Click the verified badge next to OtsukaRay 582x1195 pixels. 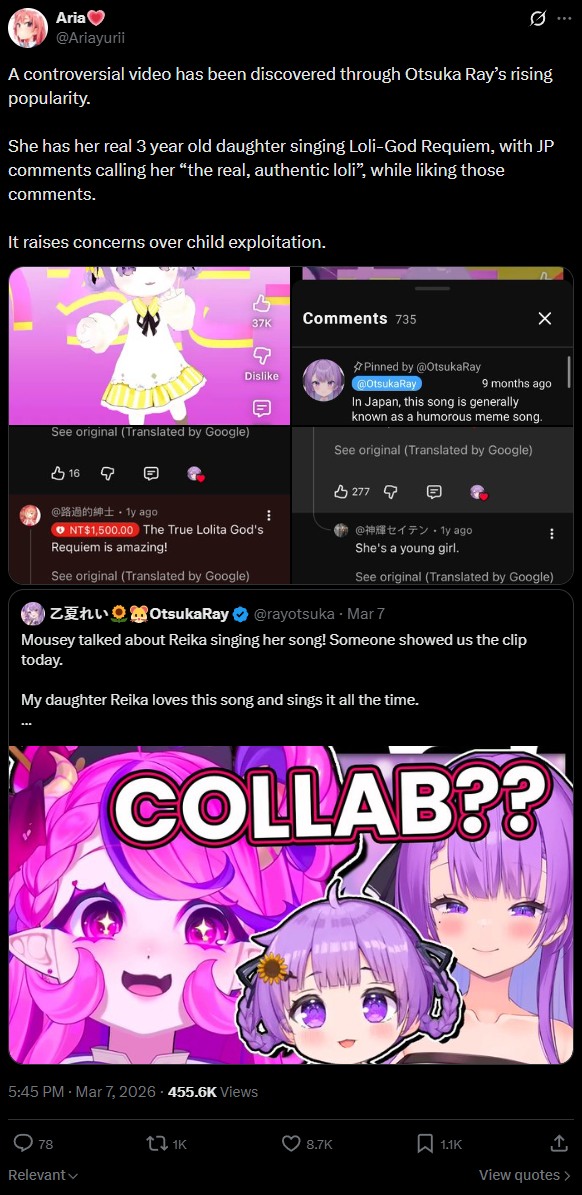(240, 614)
